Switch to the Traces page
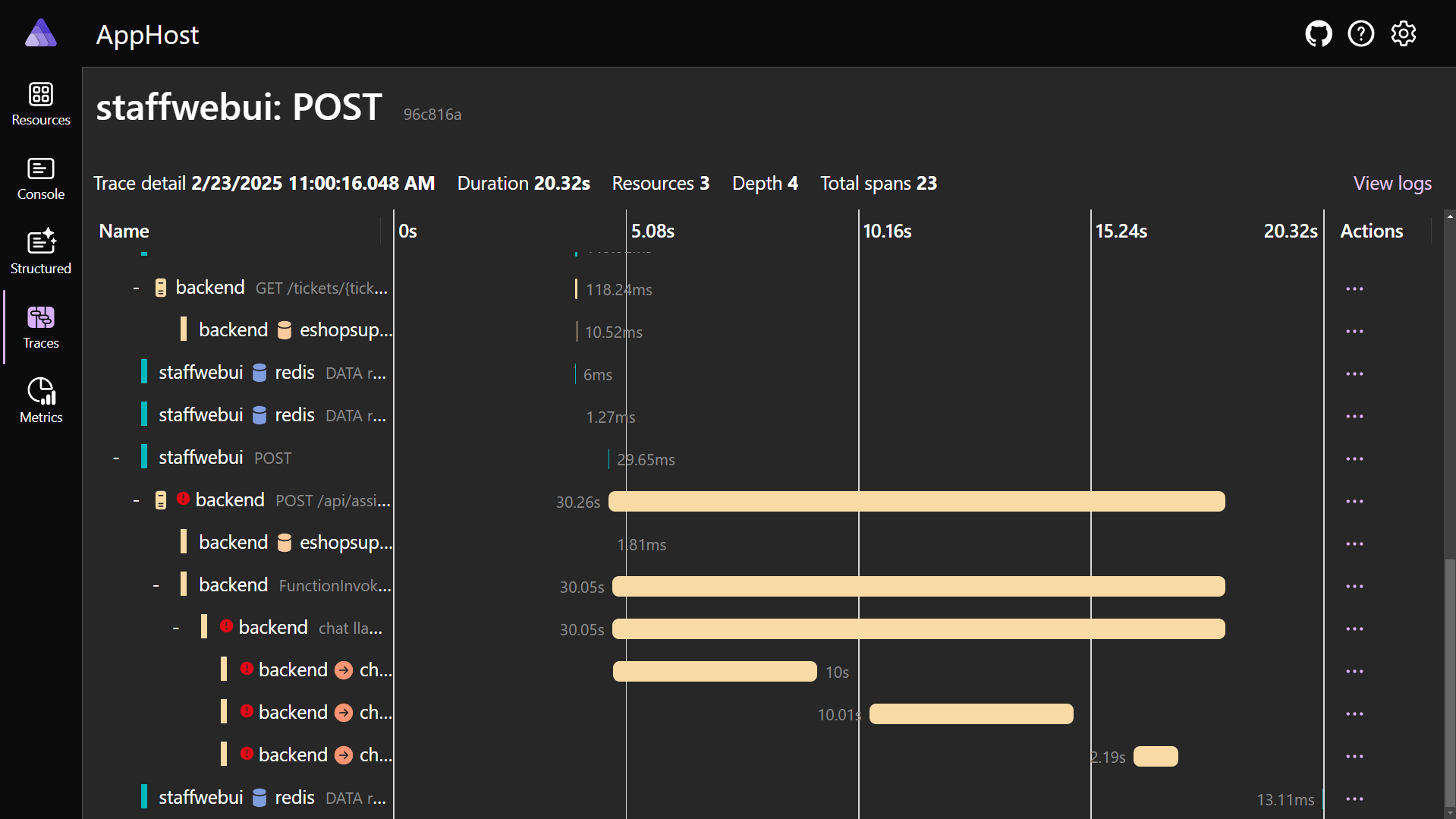The height and width of the screenshot is (819, 1456). click(41, 327)
